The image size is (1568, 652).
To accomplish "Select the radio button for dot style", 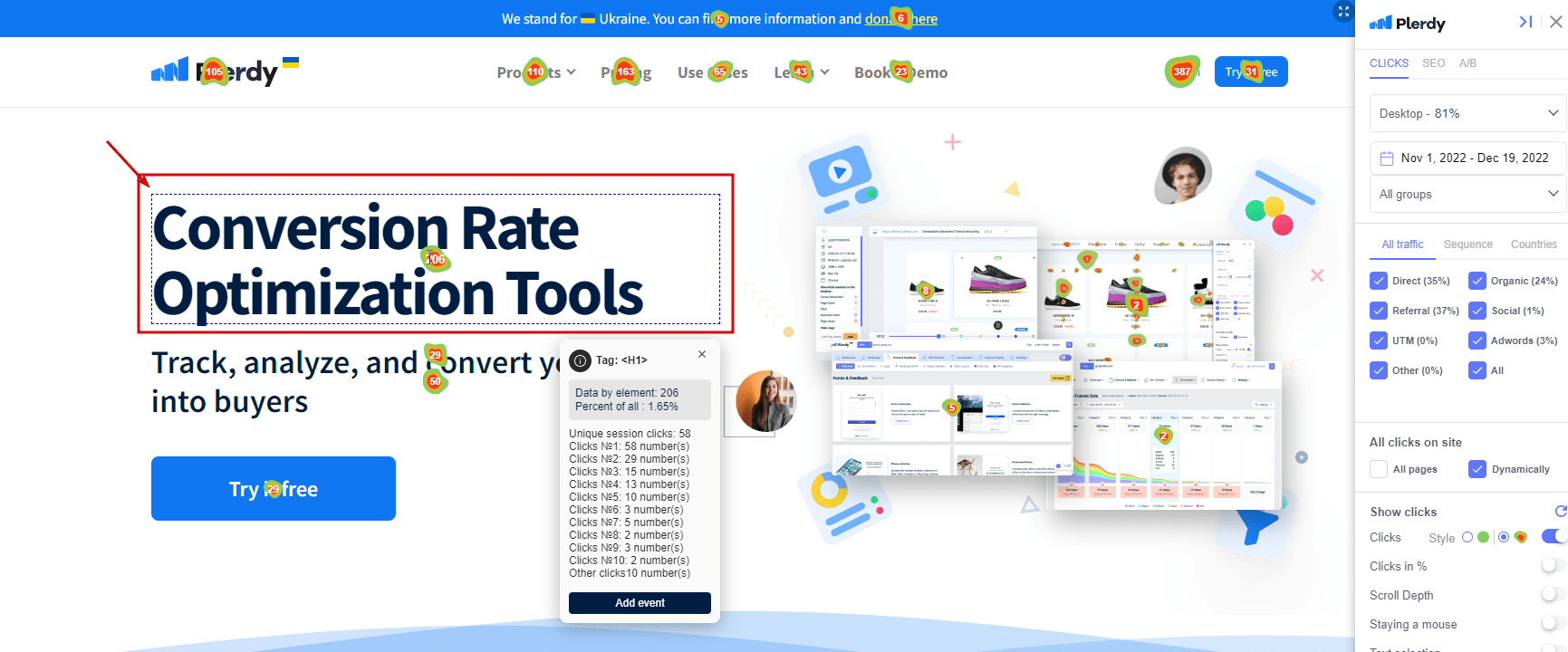I will click(x=1467, y=537).
